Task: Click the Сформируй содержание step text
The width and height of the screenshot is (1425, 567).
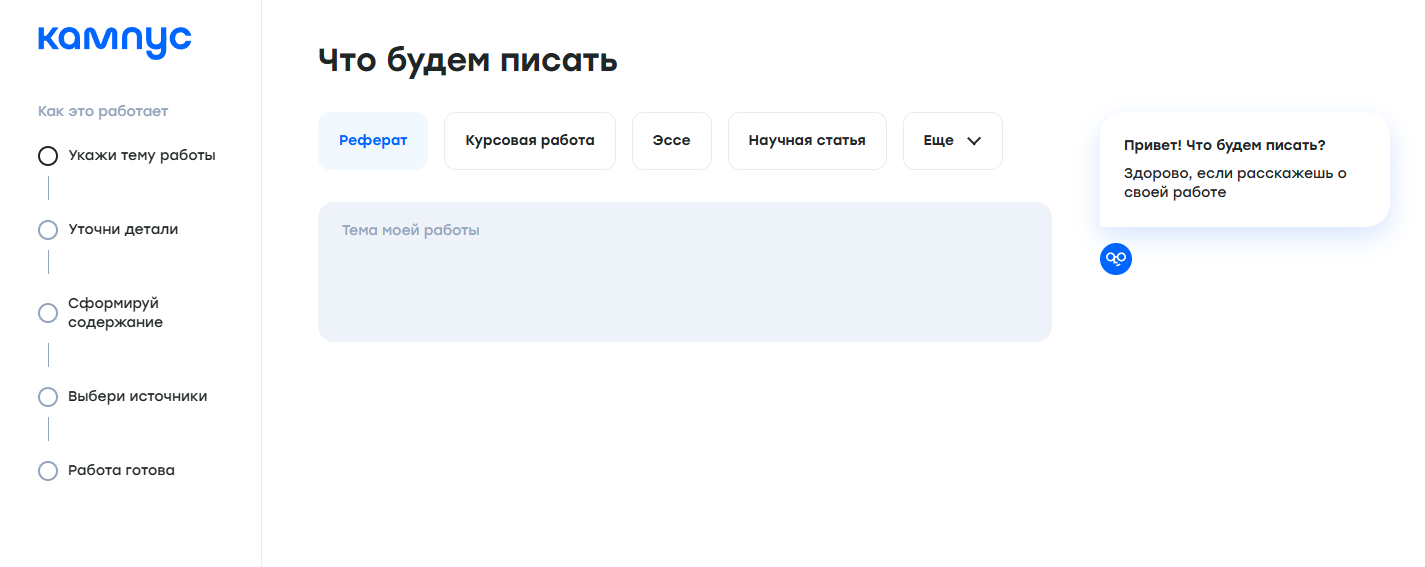Action: tap(115, 312)
